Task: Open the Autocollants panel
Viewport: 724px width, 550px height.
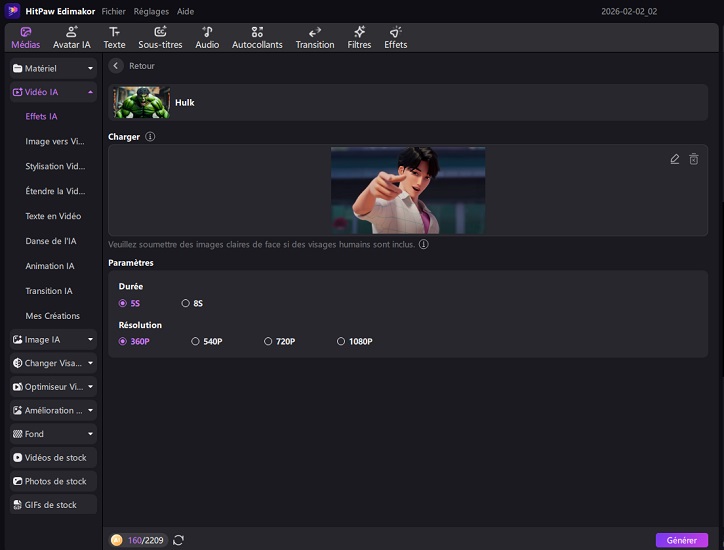Action: coord(257,38)
